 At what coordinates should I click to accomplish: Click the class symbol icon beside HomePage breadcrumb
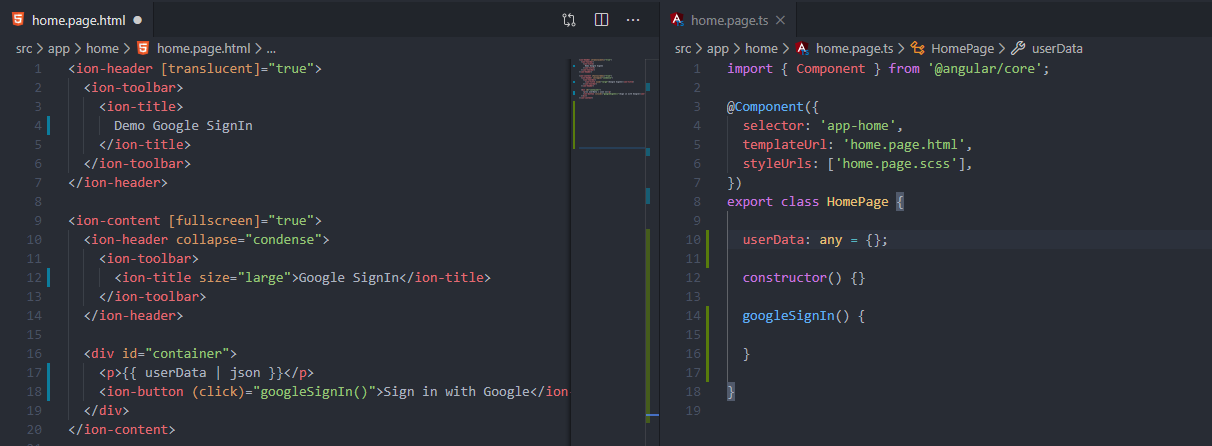[x=918, y=48]
